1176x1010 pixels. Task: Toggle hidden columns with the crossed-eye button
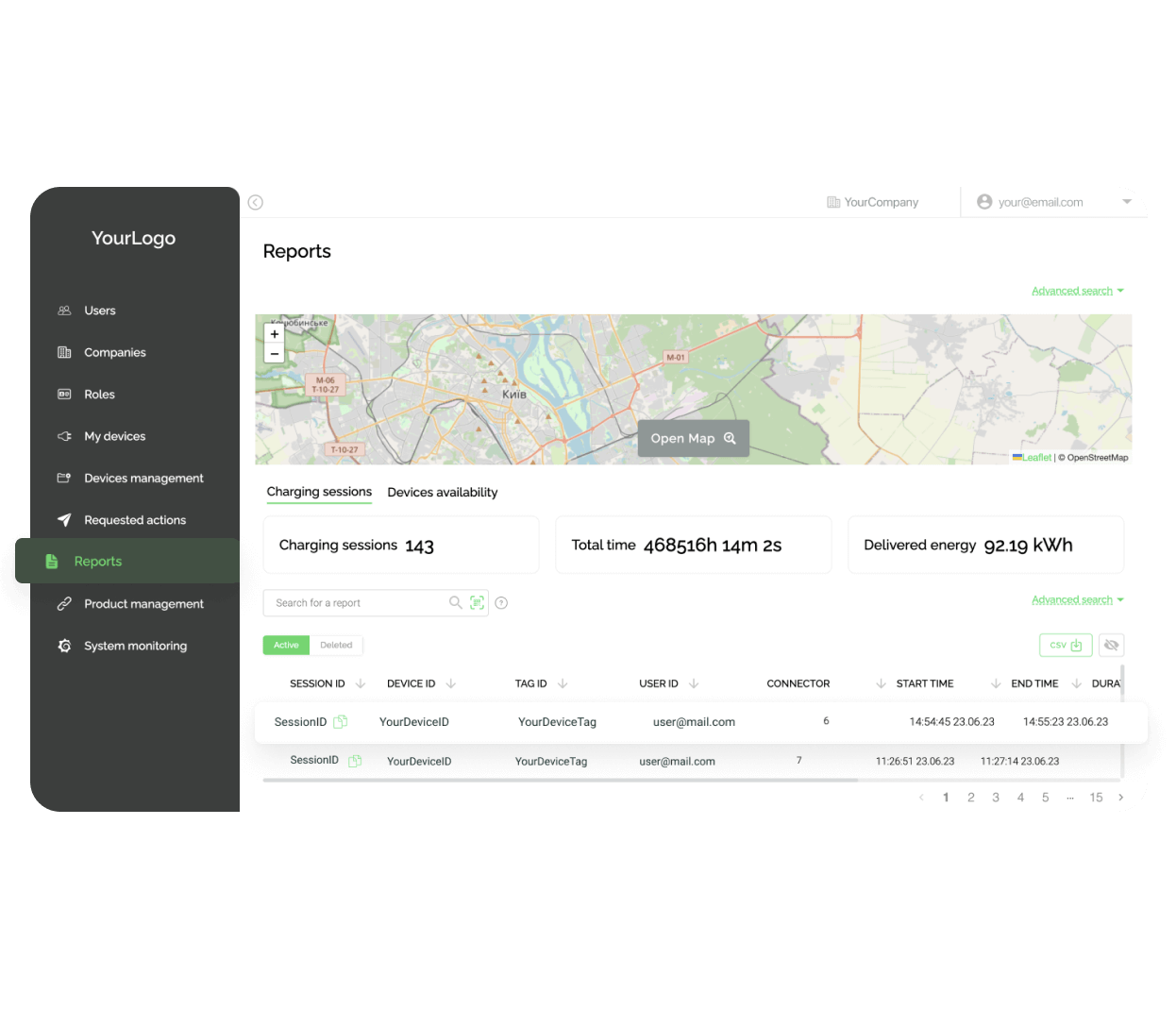point(1111,645)
